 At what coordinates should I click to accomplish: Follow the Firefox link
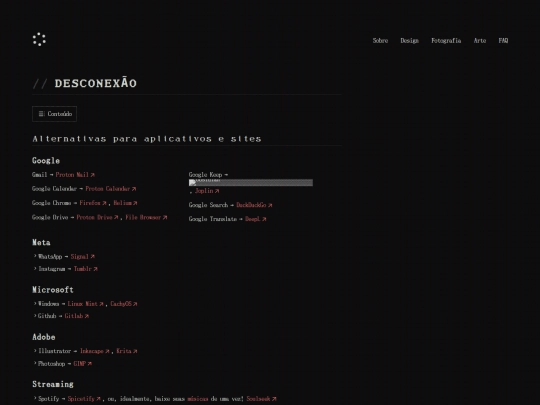[x=93, y=203]
